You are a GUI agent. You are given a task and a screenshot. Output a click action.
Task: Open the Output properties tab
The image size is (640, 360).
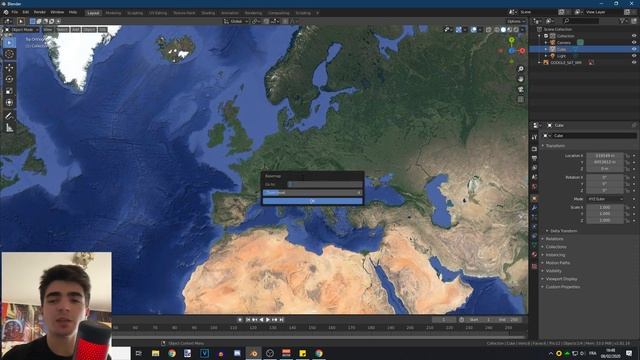point(534,158)
